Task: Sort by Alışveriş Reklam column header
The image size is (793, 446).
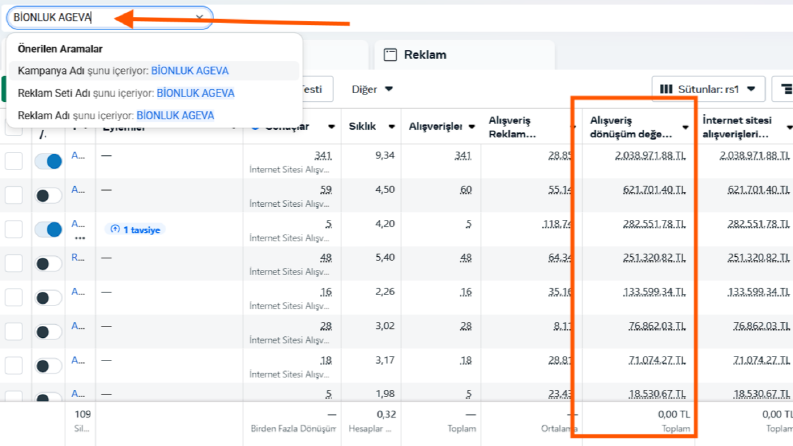Action: [x=512, y=127]
